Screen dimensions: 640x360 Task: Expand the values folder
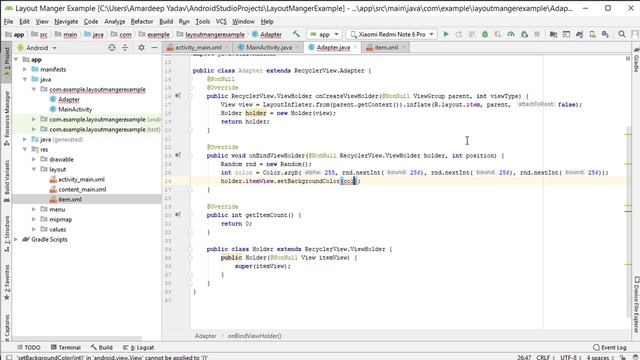[34, 229]
